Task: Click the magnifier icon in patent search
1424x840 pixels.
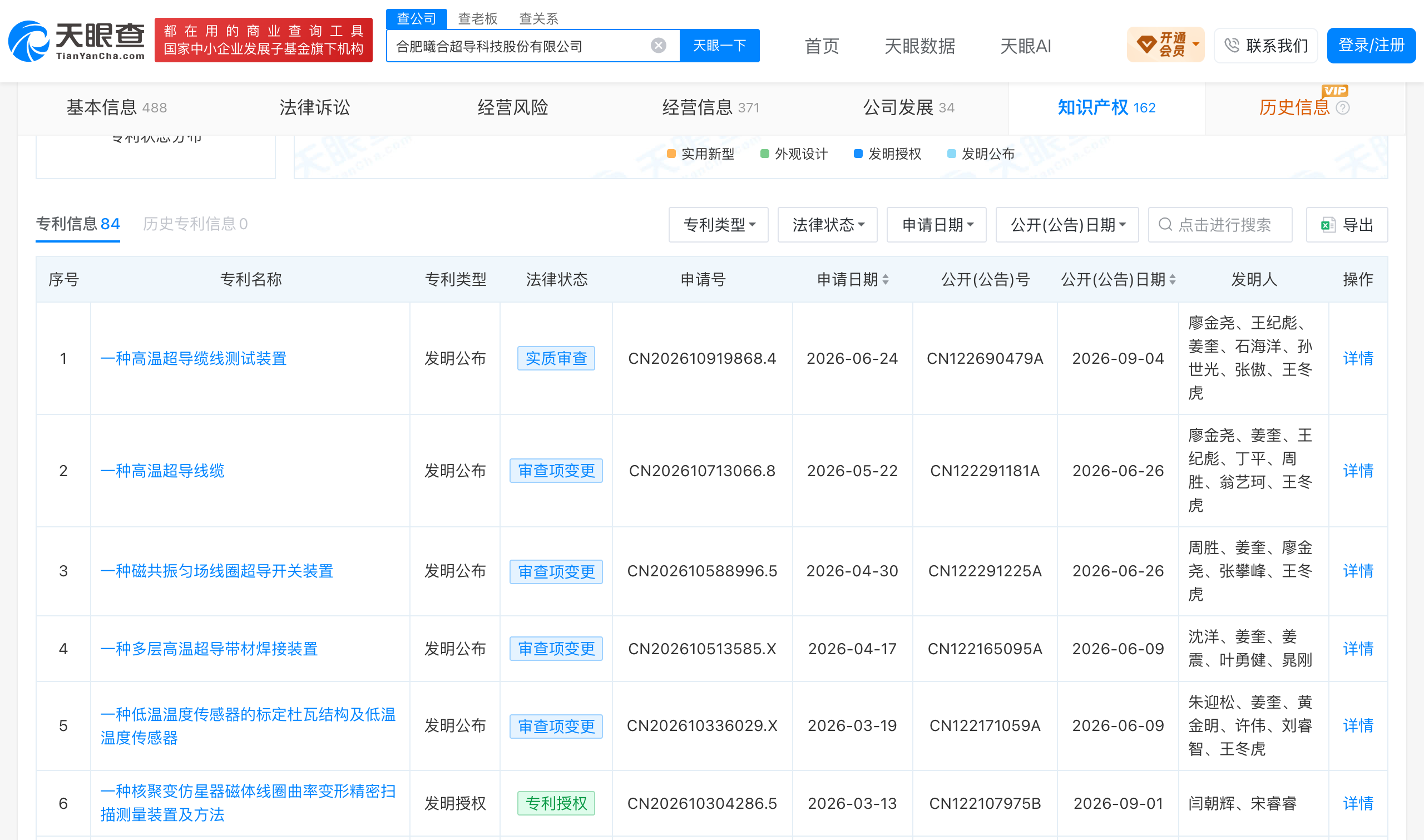Action: click(1165, 225)
